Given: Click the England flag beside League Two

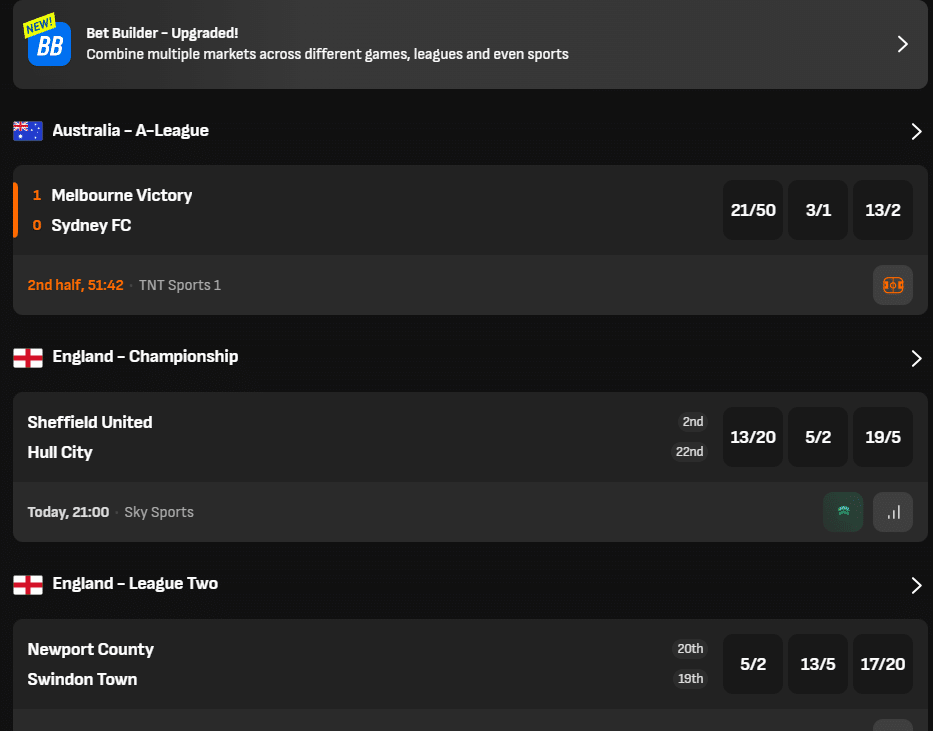Looking at the screenshot, I should click(x=27, y=584).
